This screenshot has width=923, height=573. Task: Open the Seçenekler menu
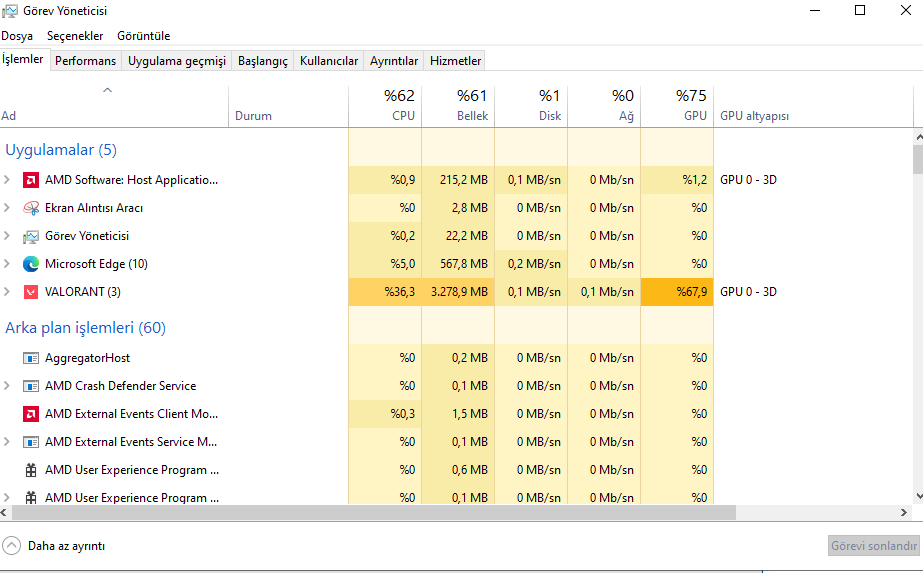(x=75, y=36)
